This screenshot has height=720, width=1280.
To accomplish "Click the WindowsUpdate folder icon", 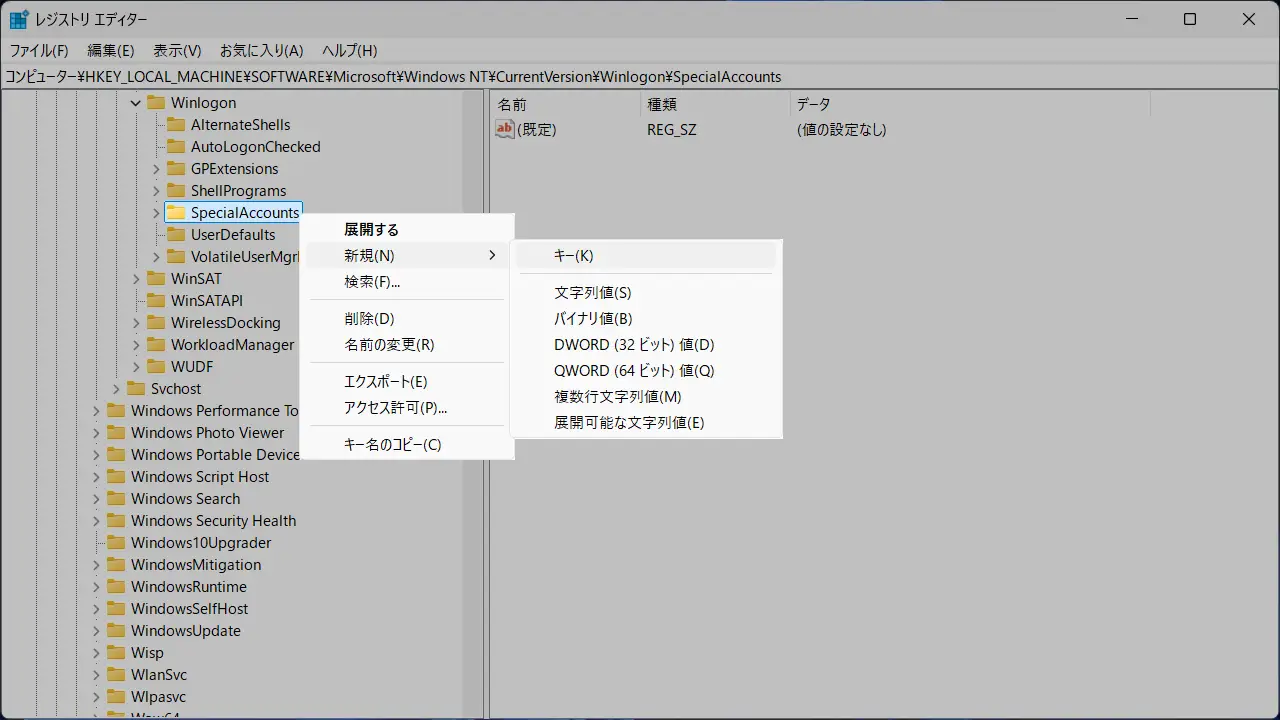I will click(116, 631).
